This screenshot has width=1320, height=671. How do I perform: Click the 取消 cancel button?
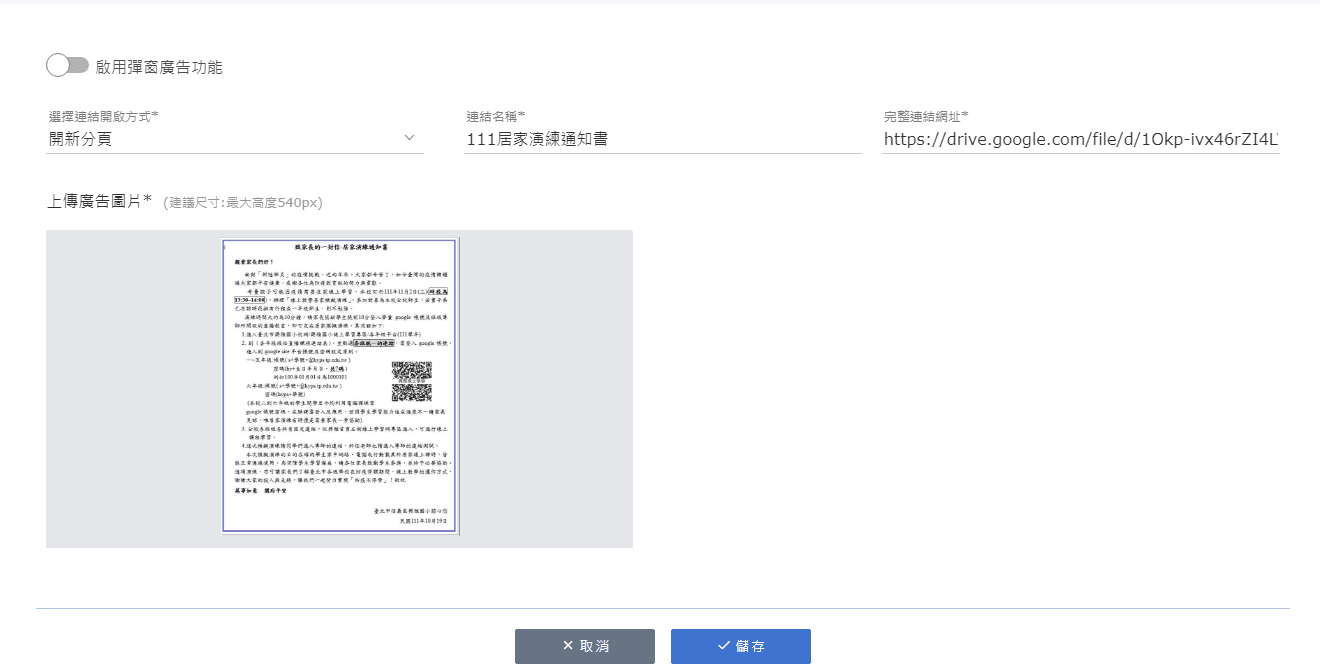click(585, 646)
